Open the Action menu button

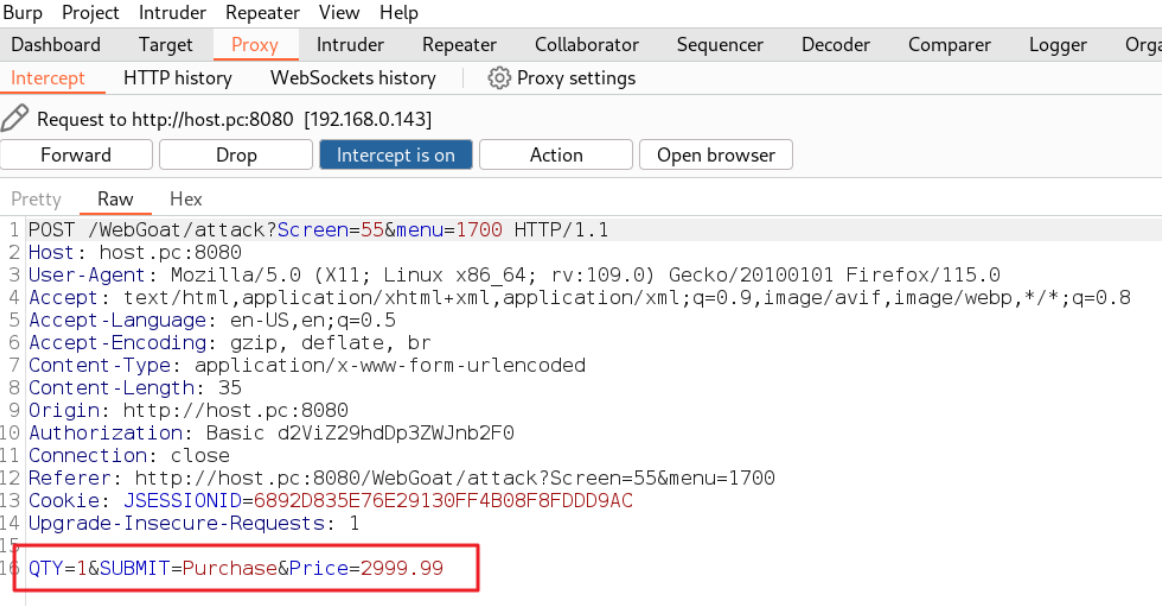(556, 155)
